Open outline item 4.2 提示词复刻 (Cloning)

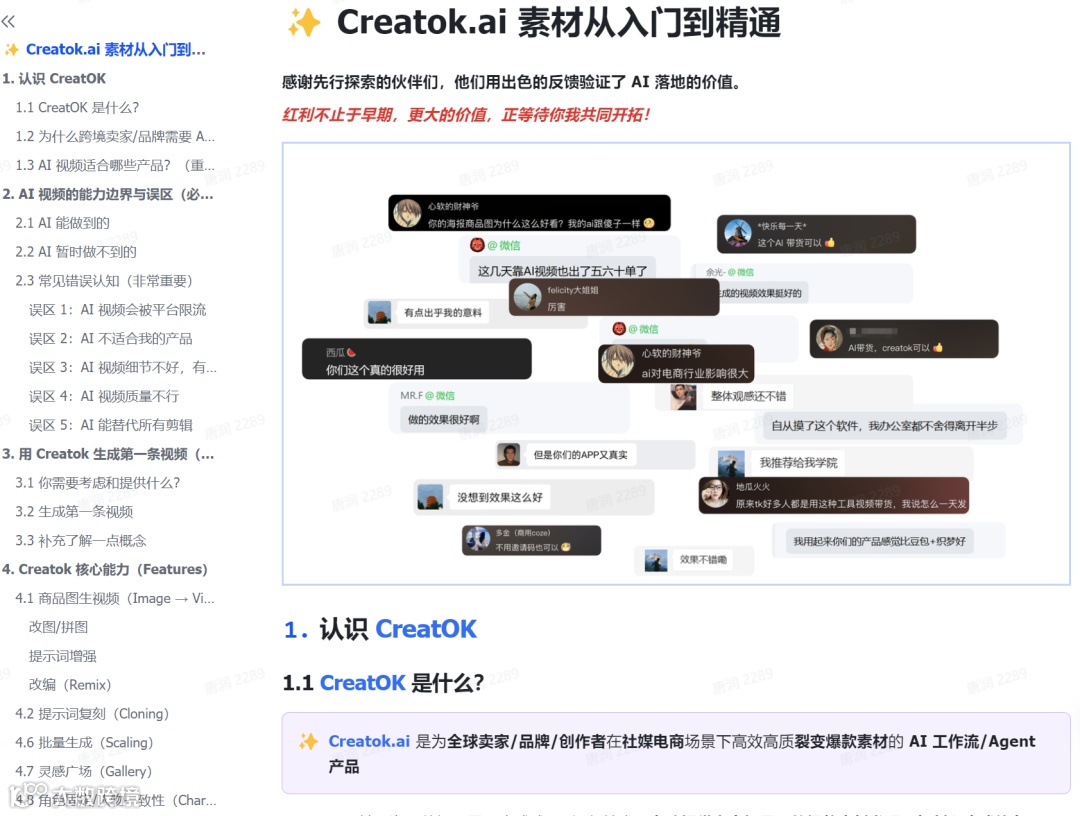coord(92,714)
